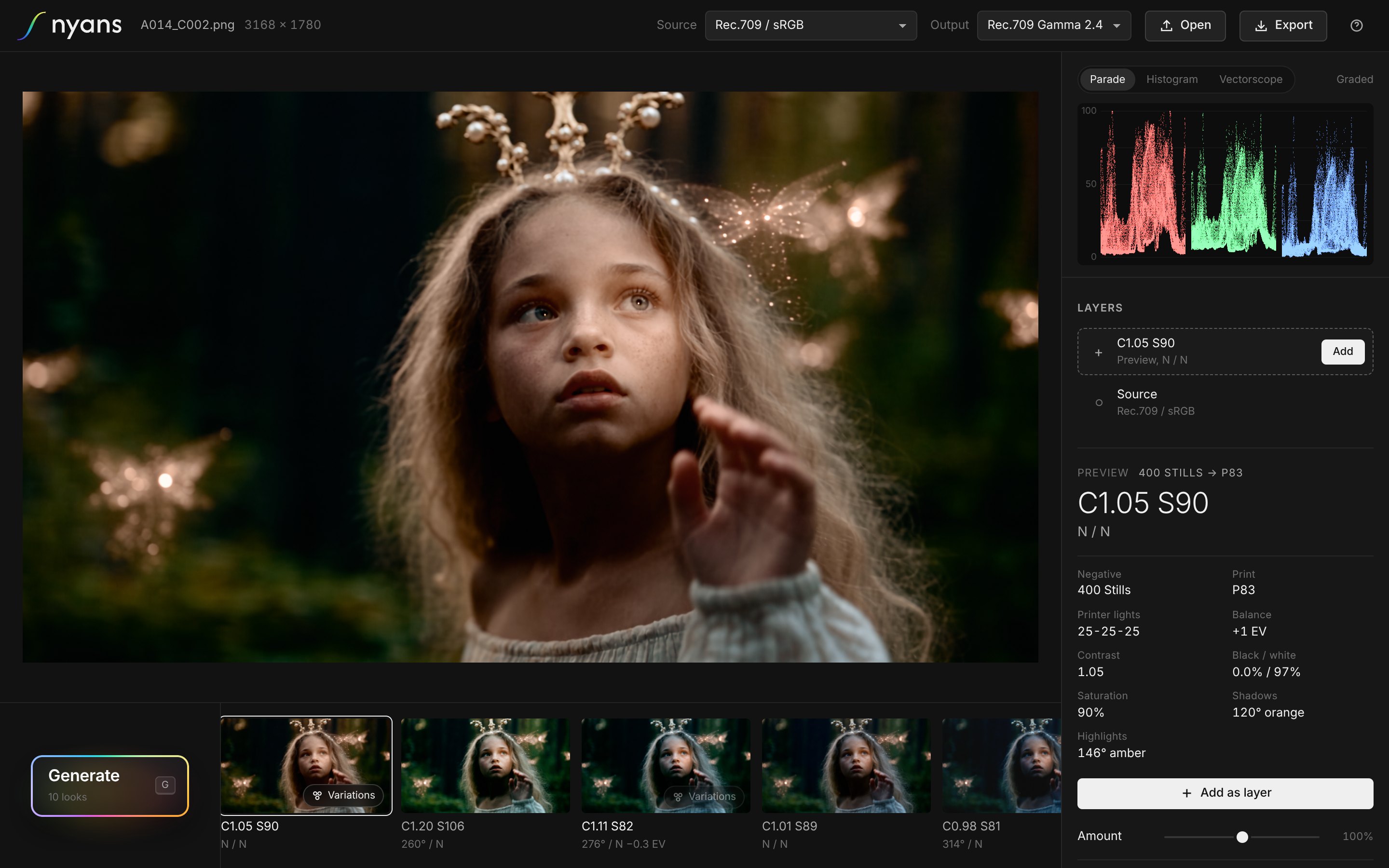1389x868 pixels.
Task: Click the main image preview
Action: pos(530,377)
